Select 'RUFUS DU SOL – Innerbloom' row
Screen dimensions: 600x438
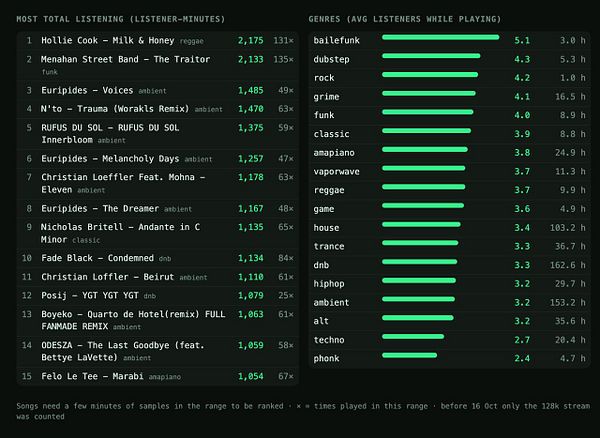[158, 134]
